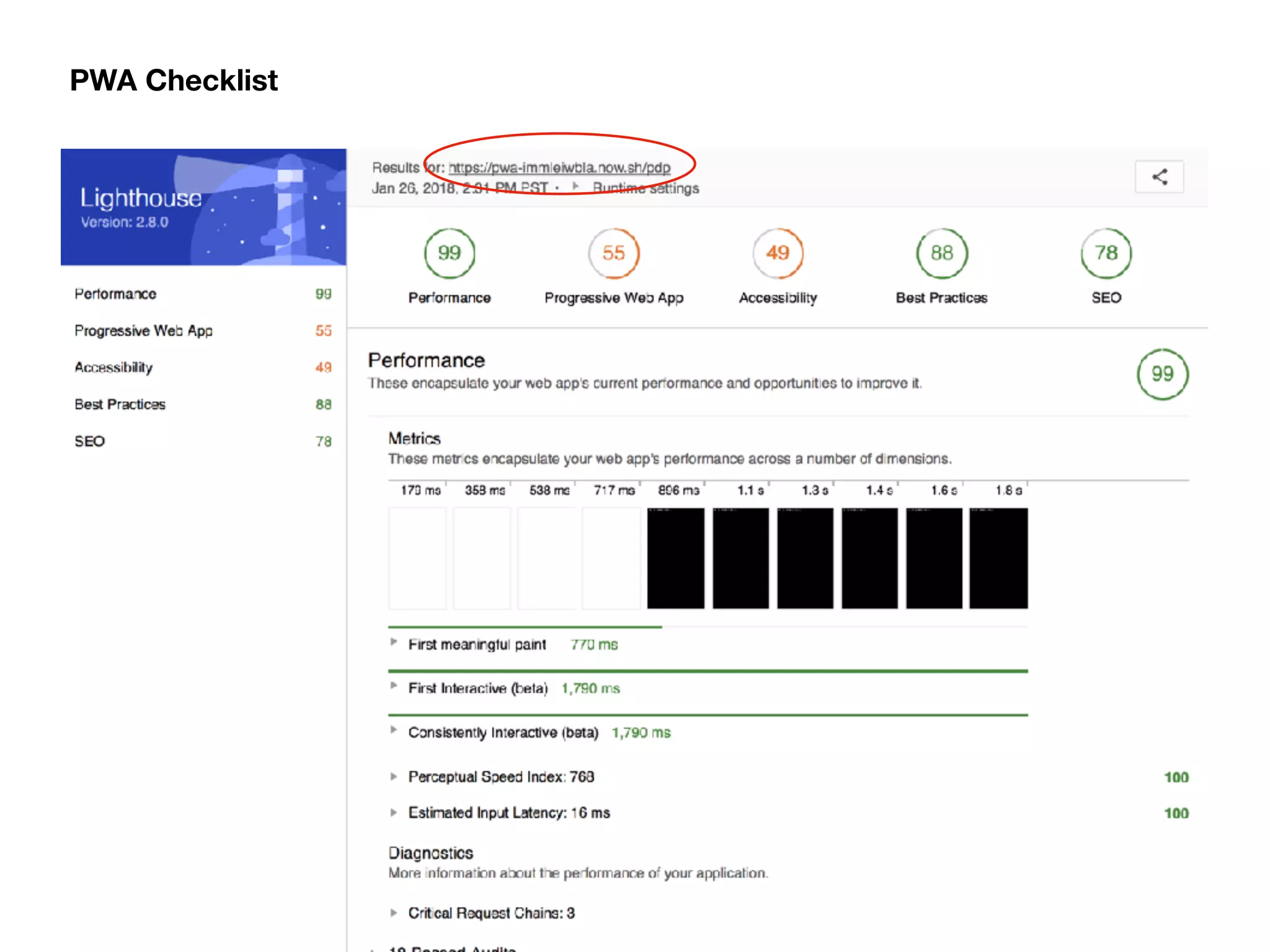
Task: Click the 179 ms filmstrip thumbnail
Action: (x=417, y=558)
